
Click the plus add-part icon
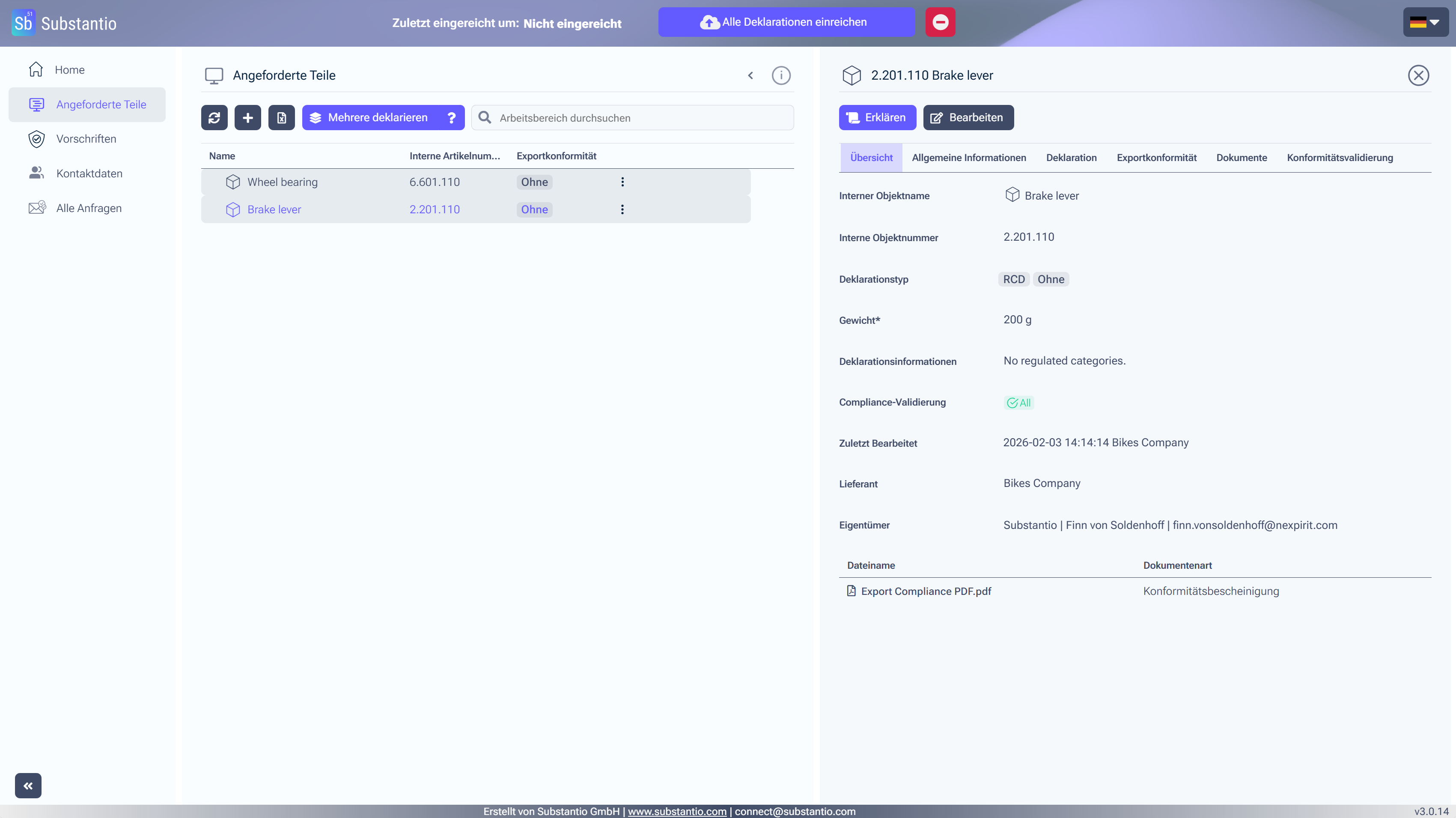click(247, 118)
